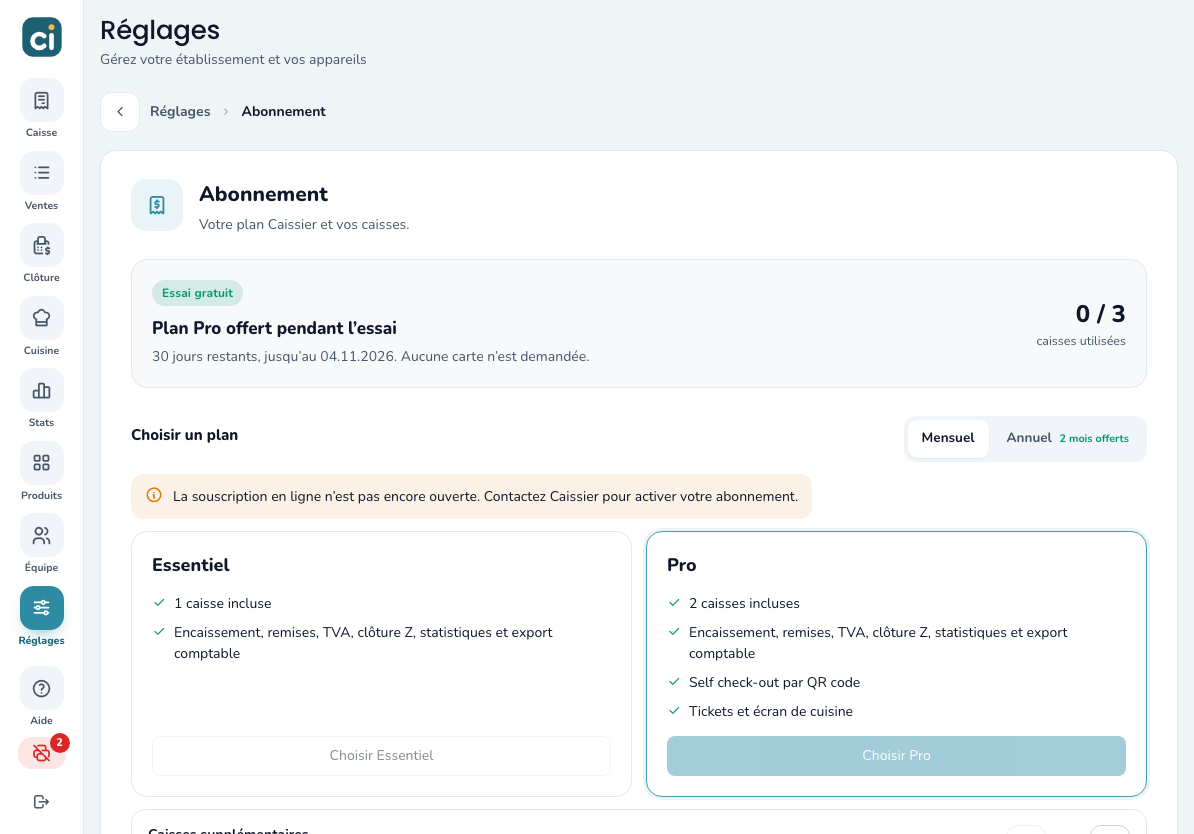1194x834 pixels.
Task: Switch billing to Annuel
Action: (x=1067, y=438)
